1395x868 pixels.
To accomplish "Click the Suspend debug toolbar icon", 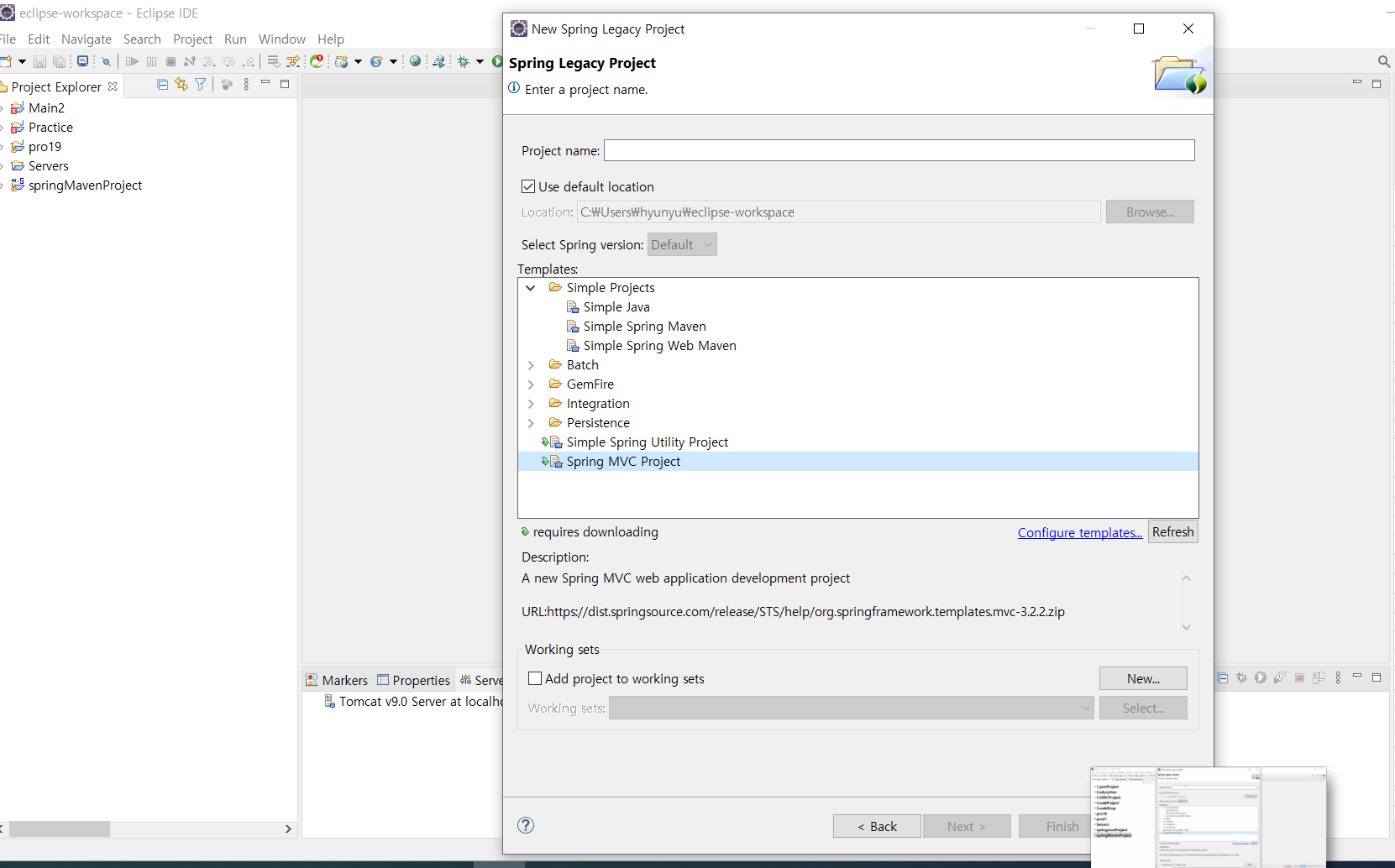I will point(151,61).
